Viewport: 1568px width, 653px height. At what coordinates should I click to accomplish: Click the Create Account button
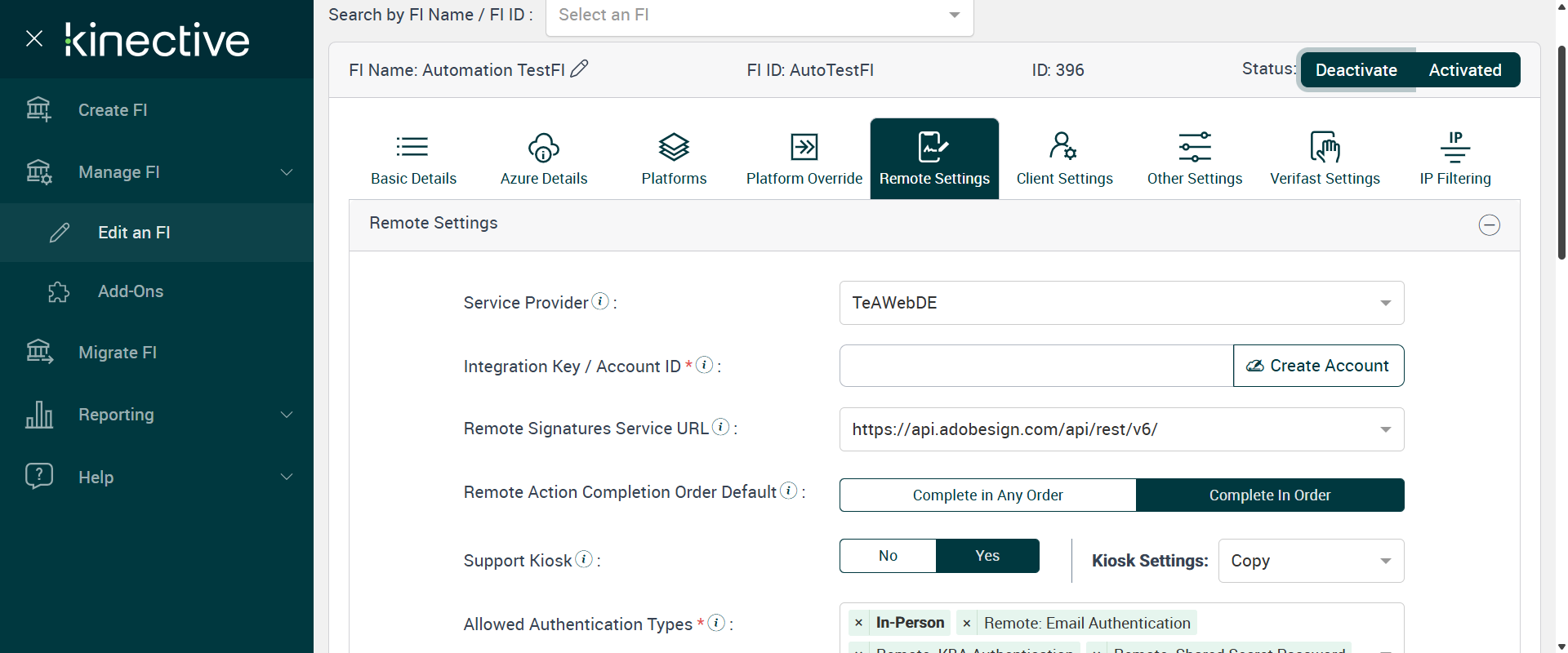[x=1318, y=366]
